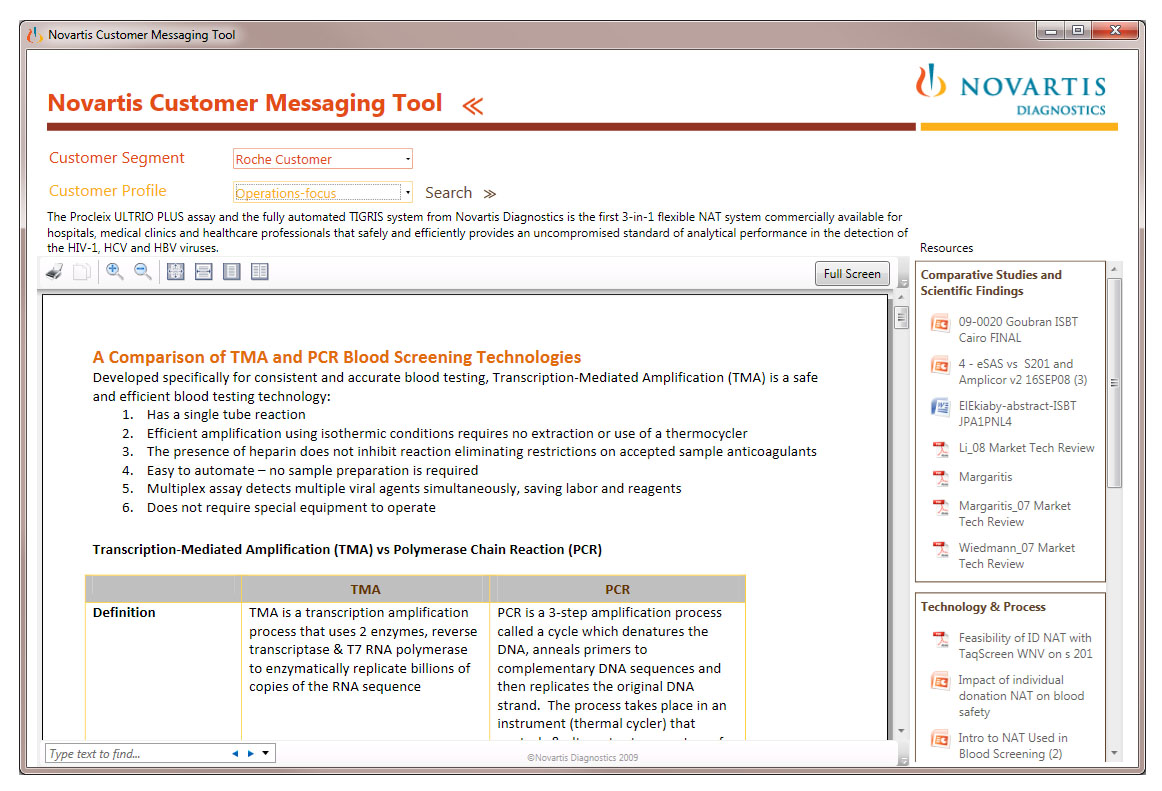The width and height of the screenshot is (1162, 791).
Task: Click the Technology & Process heading
Action: (983, 606)
